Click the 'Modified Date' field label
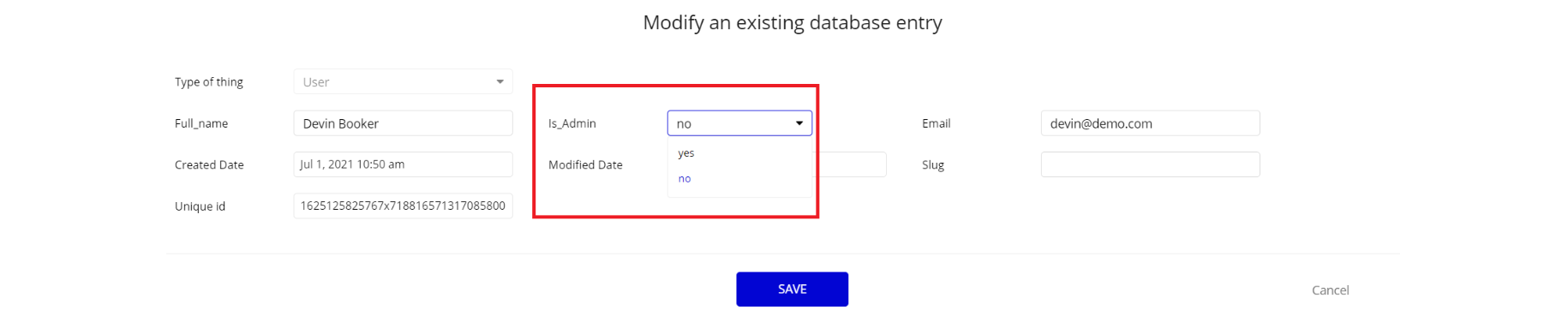 [585, 164]
